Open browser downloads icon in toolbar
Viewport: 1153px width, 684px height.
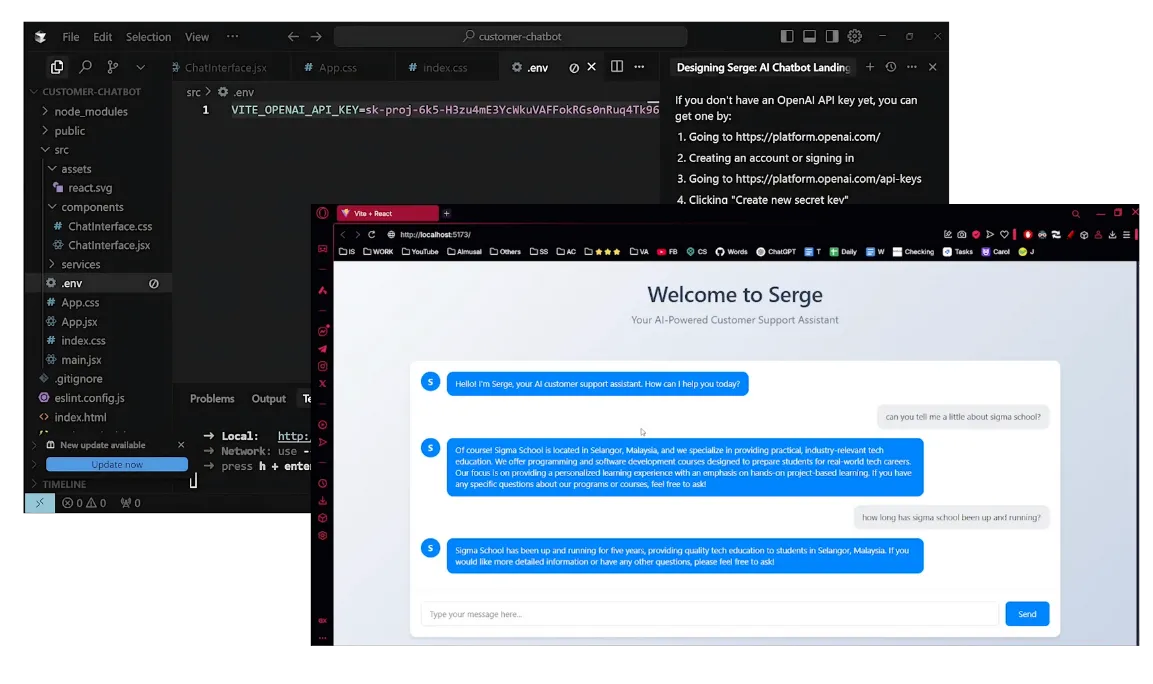1112,235
